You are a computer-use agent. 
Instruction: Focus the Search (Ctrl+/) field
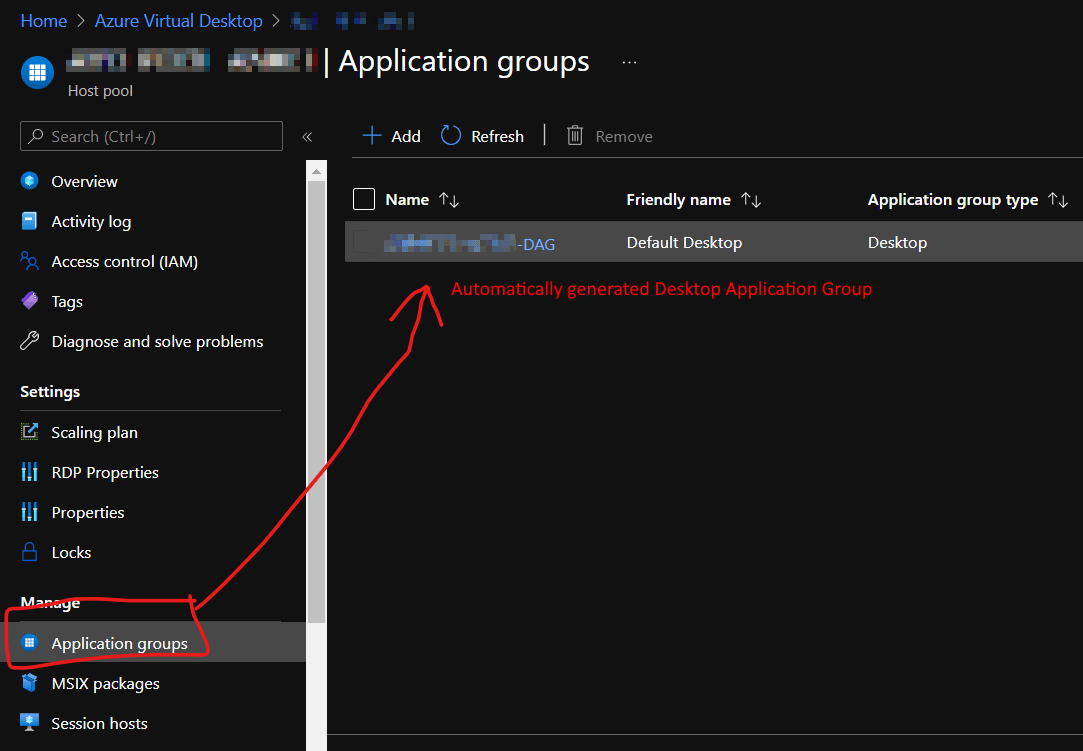[151, 136]
